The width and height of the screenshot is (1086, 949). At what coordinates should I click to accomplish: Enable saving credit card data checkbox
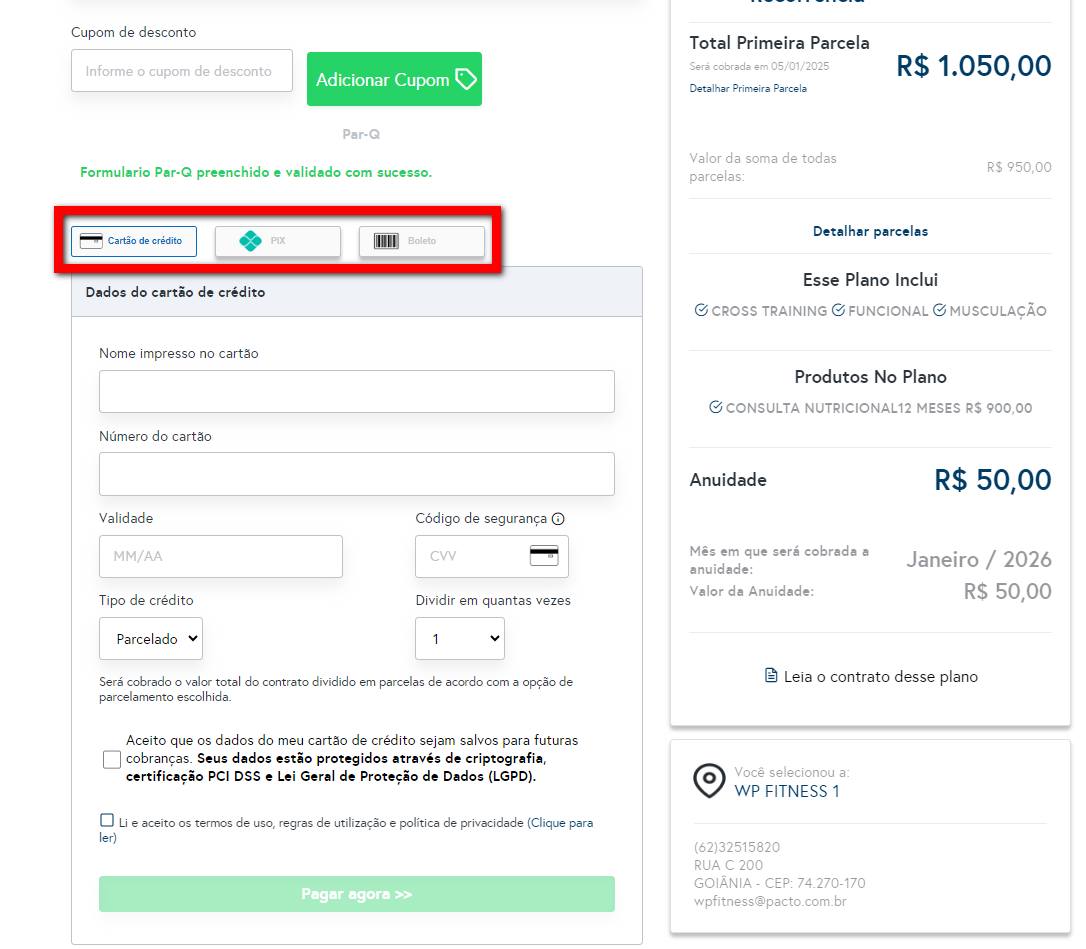pyautogui.click(x=112, y=759)
